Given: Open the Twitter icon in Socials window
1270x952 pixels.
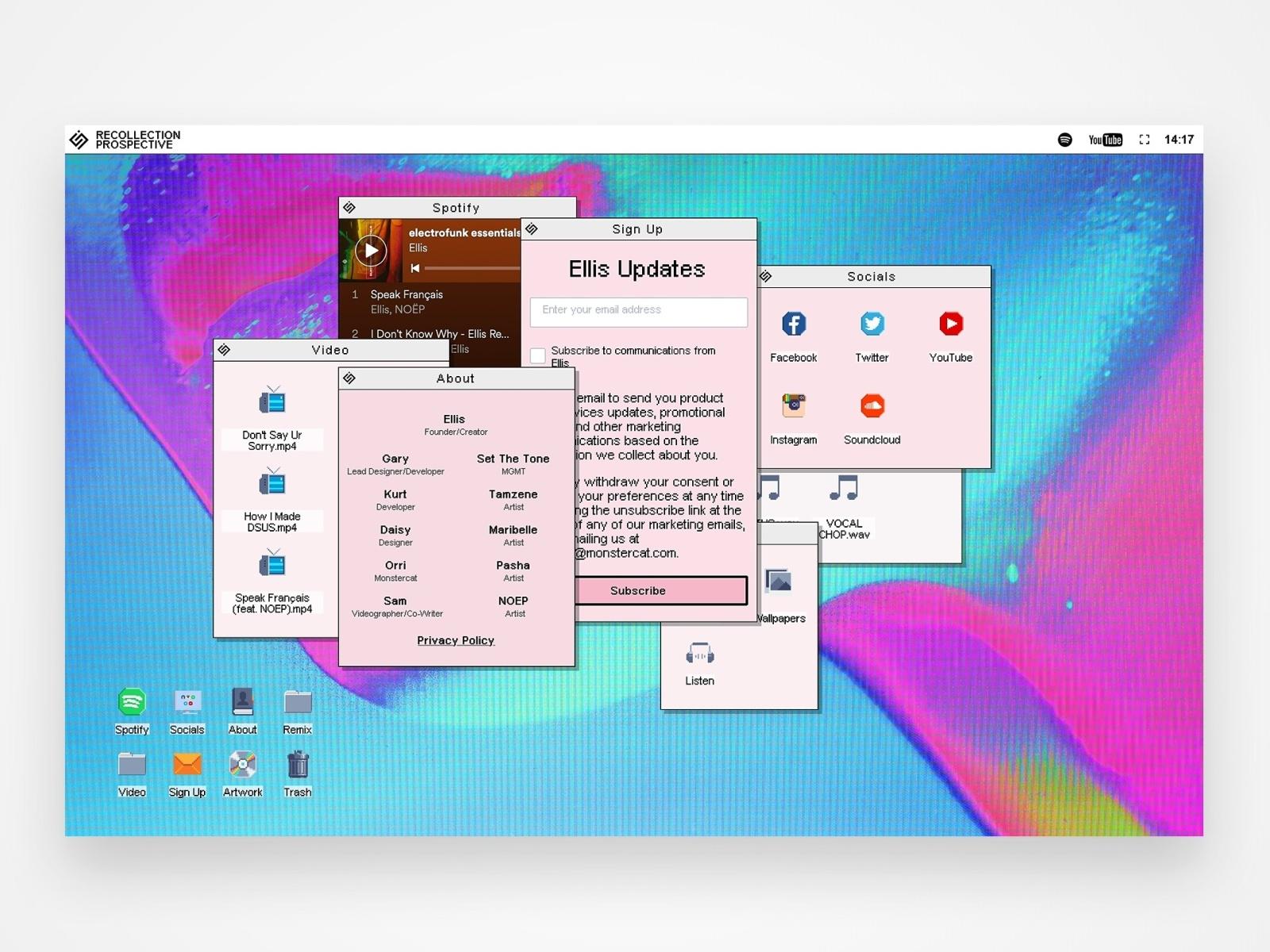Looking at the screenshot, I should [872, 324].
